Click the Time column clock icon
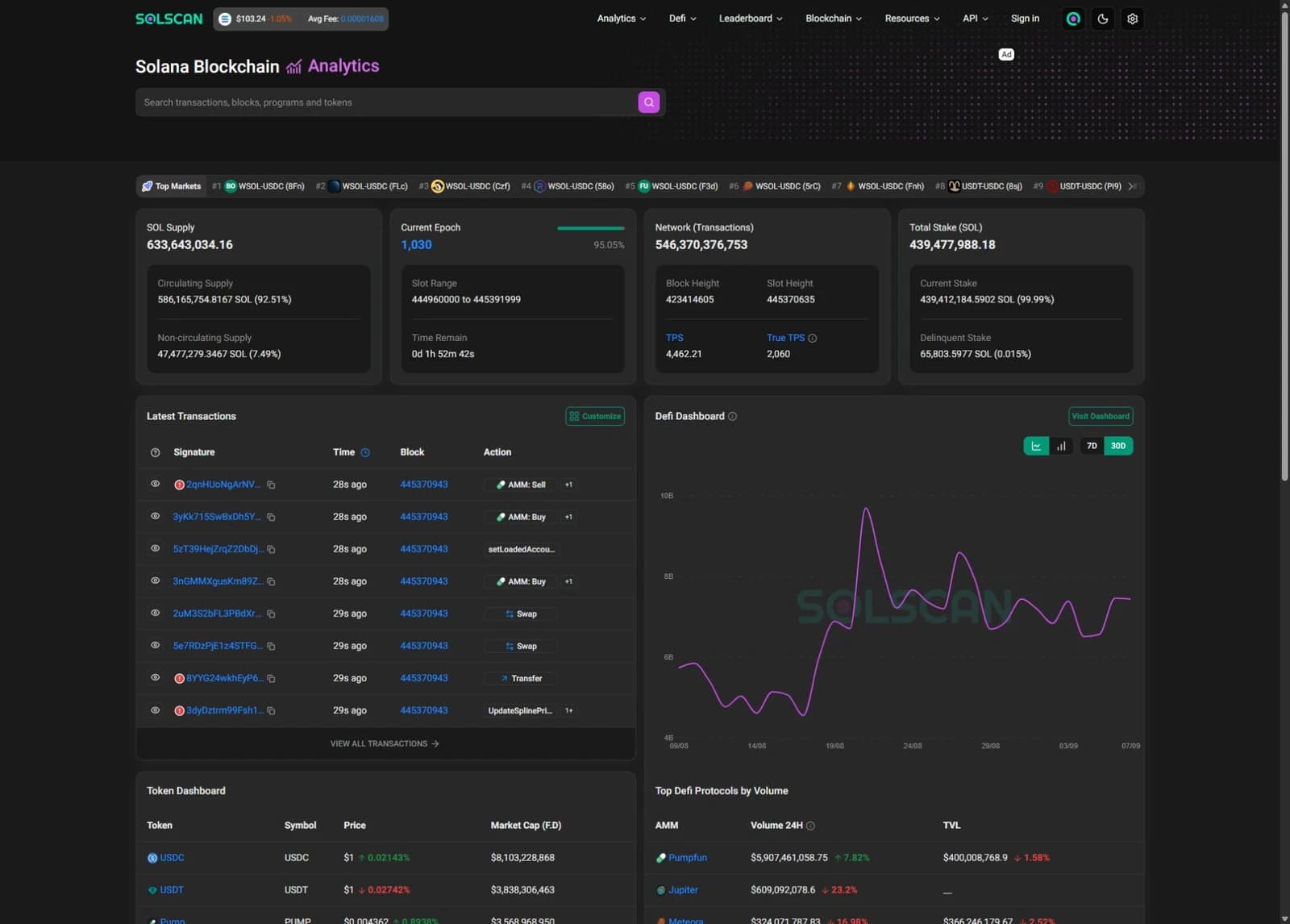The height and width of the screenshot is (924, 1290). point(365,452)
